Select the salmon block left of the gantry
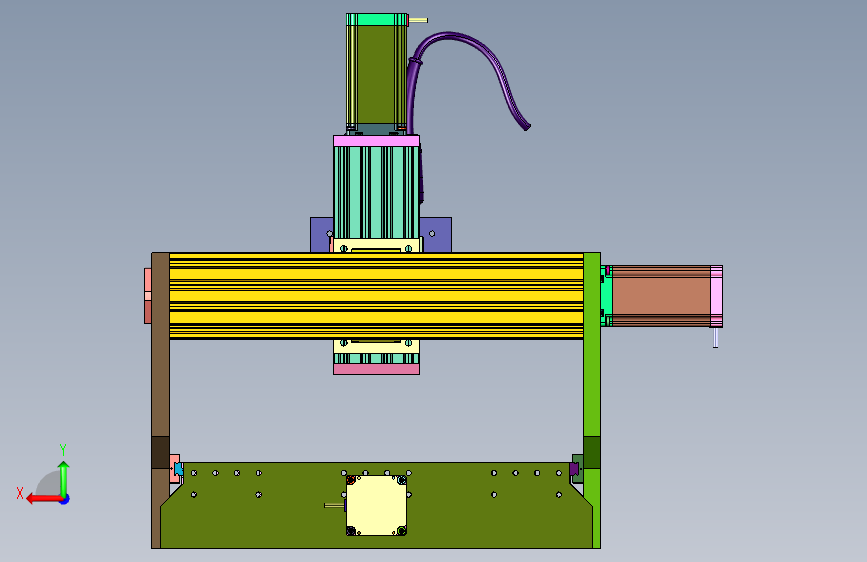Image resolution: width=867 pixels, height=562 pixels. click(148, 296)
